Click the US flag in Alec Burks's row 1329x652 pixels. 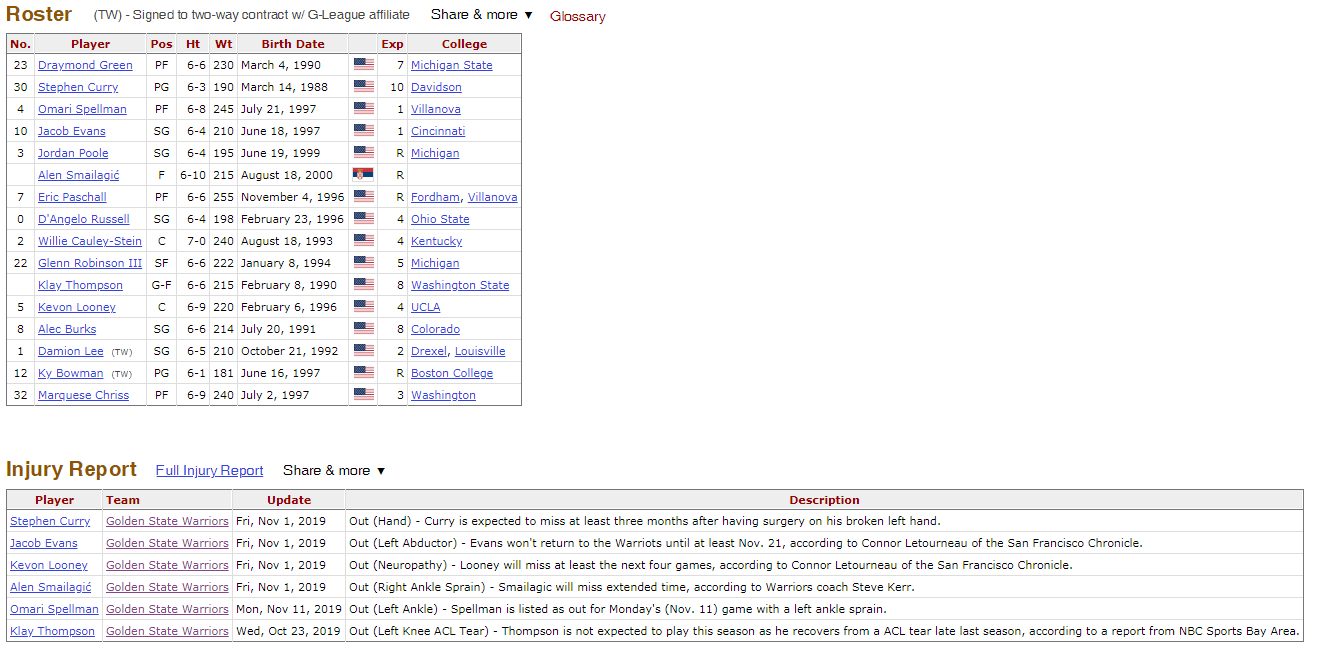[363, 329]
